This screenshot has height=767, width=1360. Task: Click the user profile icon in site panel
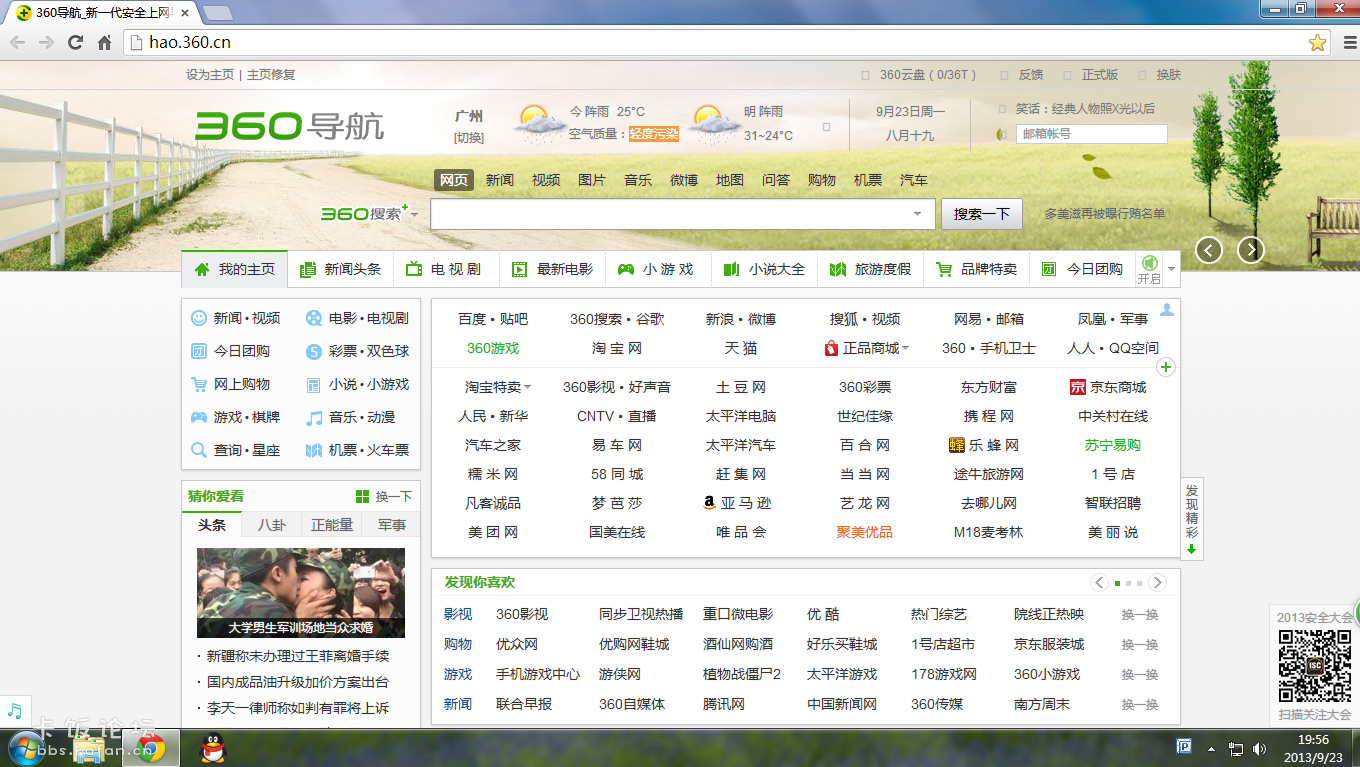[1166, 310]
